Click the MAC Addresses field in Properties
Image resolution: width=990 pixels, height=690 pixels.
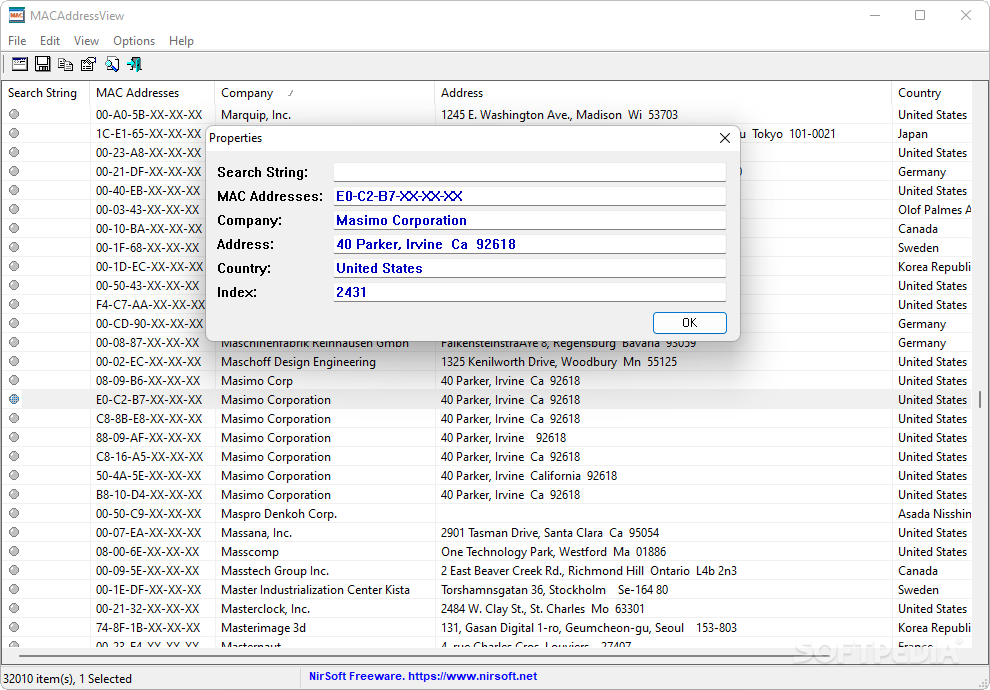530,196
